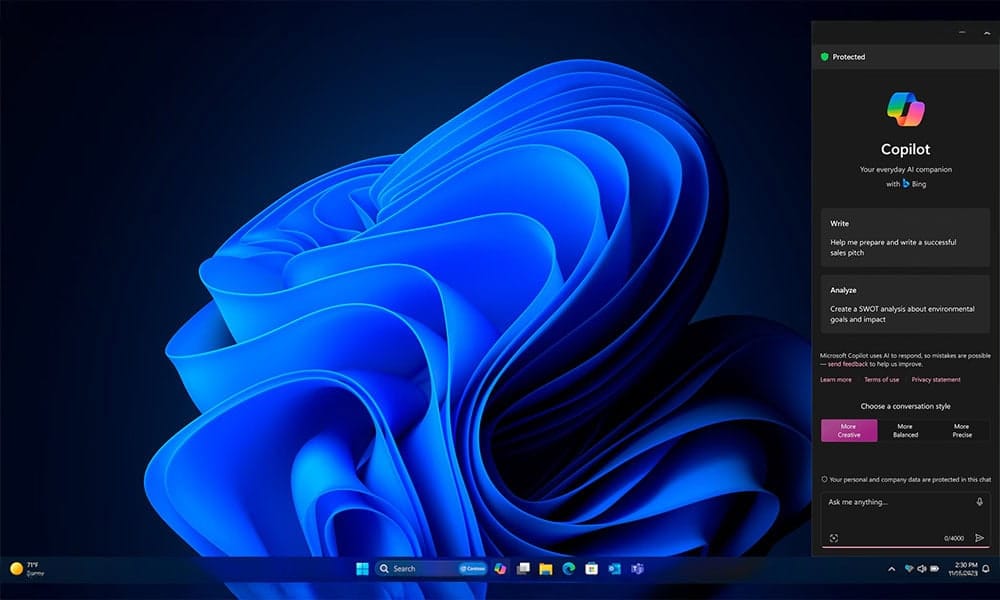Open Copilot from the taskbar

[x=500, y=568]
